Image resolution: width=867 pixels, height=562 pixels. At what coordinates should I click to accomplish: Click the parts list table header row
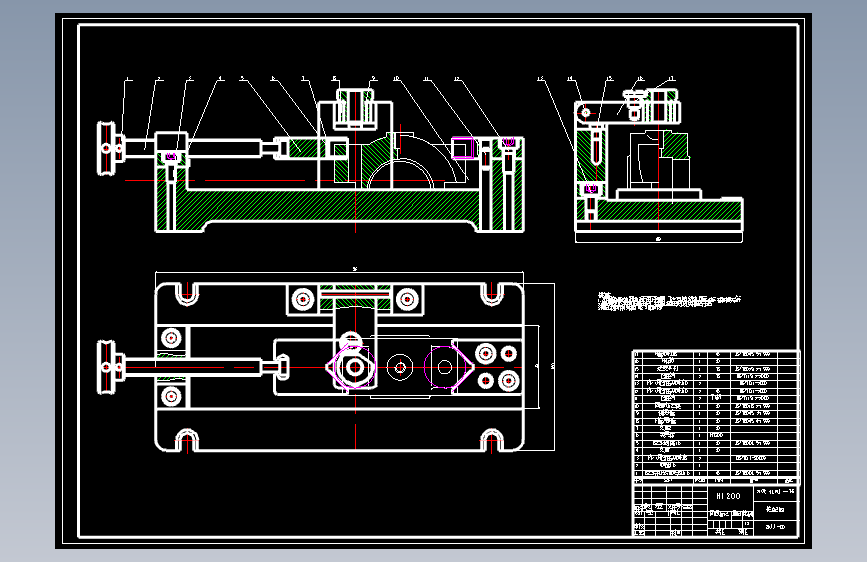click(715, 480)
